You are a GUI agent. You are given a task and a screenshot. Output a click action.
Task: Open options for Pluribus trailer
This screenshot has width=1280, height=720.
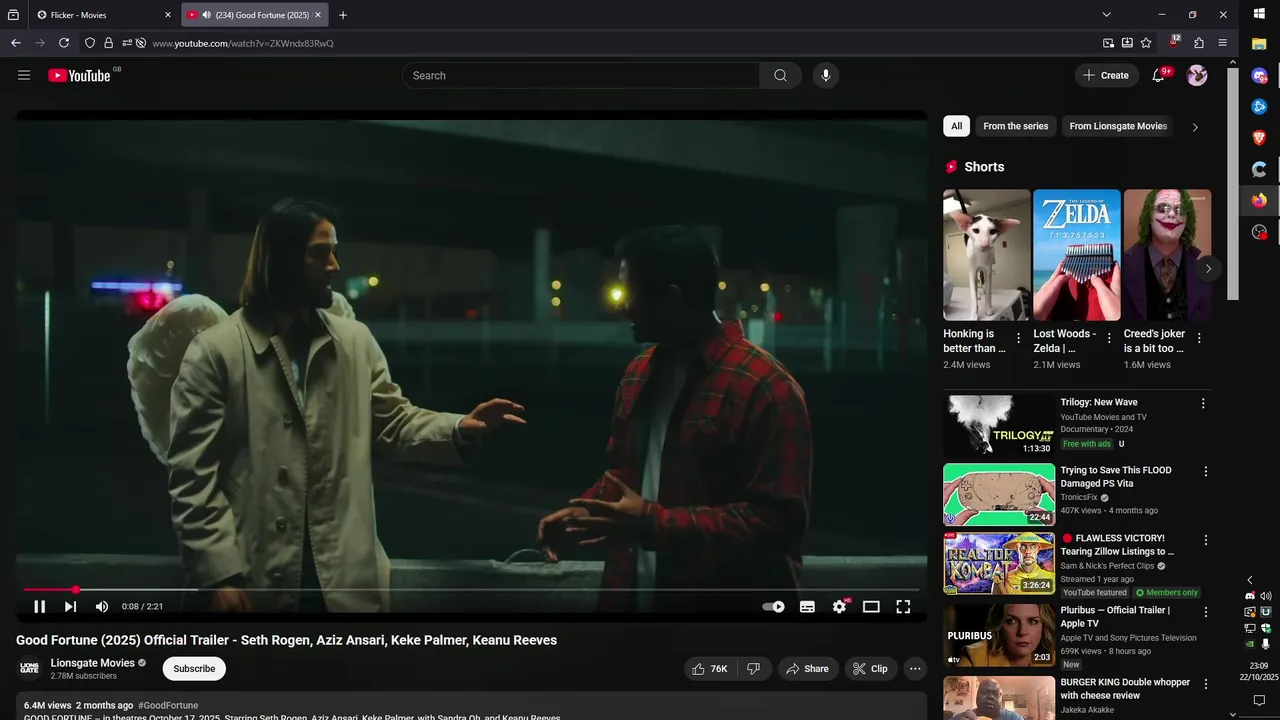tap(1206, 611)
